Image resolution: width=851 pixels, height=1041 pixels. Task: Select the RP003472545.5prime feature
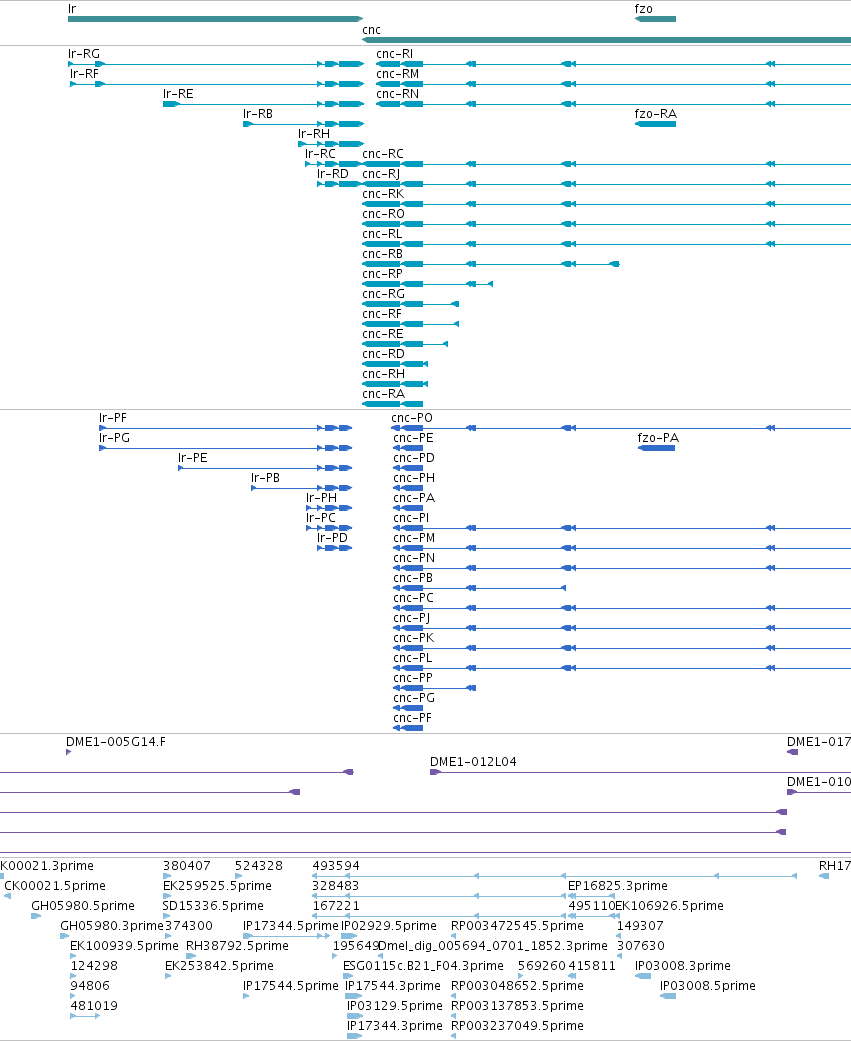453,936
